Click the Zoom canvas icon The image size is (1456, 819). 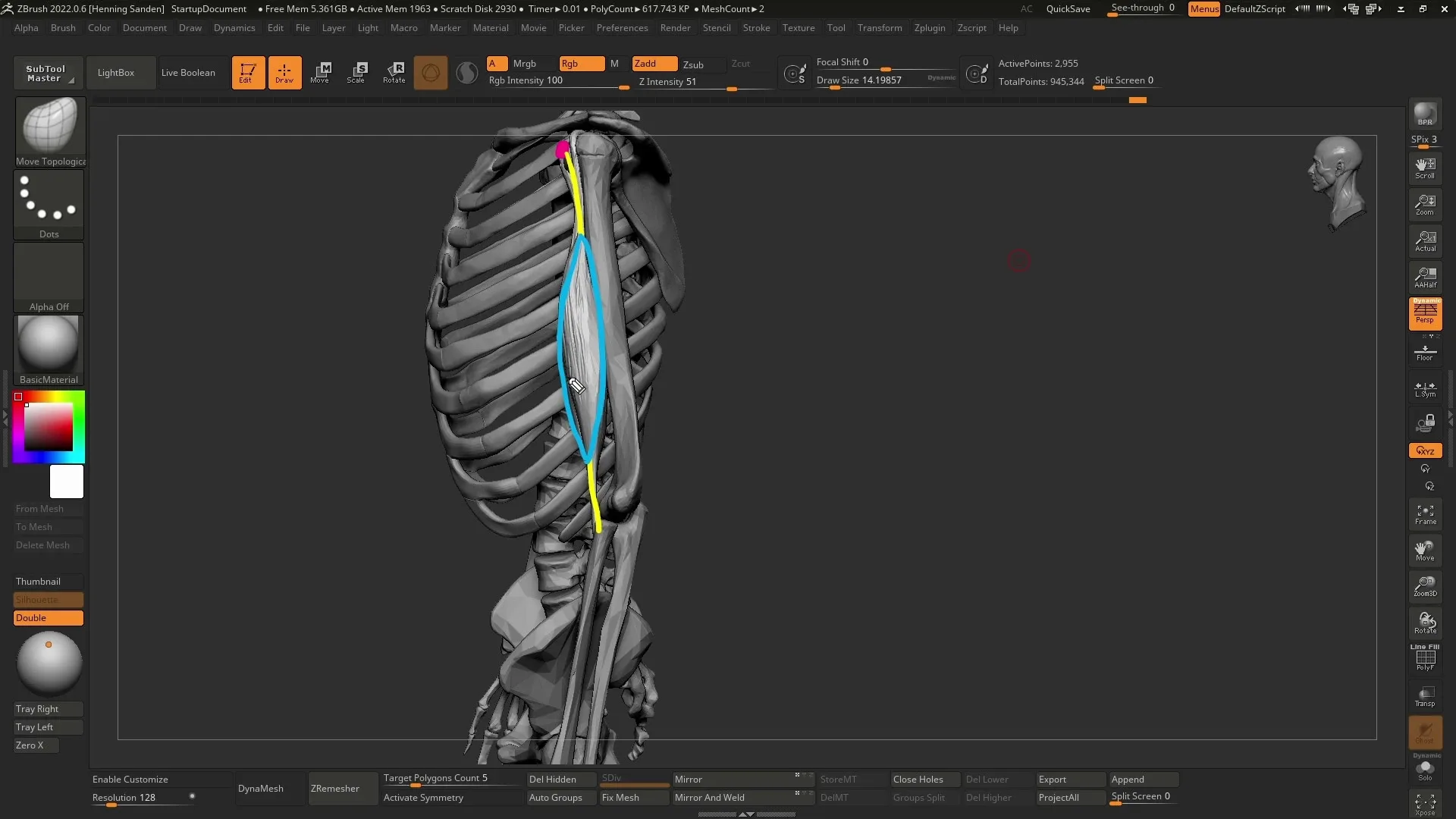[1425, 205]
